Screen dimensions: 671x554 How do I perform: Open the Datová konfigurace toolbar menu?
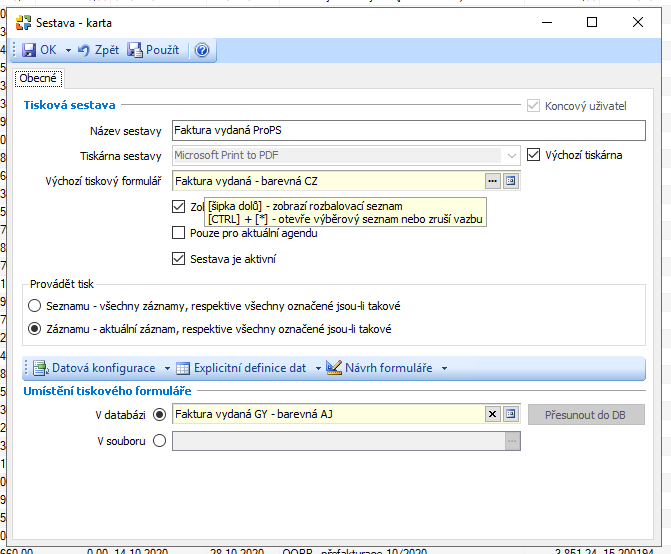point(94,368)
